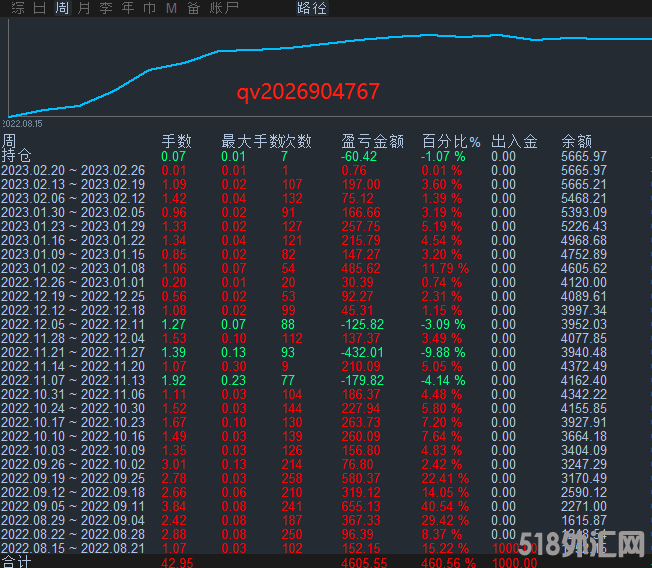The width and height of the screenshot is (652, 568).
Task: Switch to the 综 summary tab
Action: (17, 8)
